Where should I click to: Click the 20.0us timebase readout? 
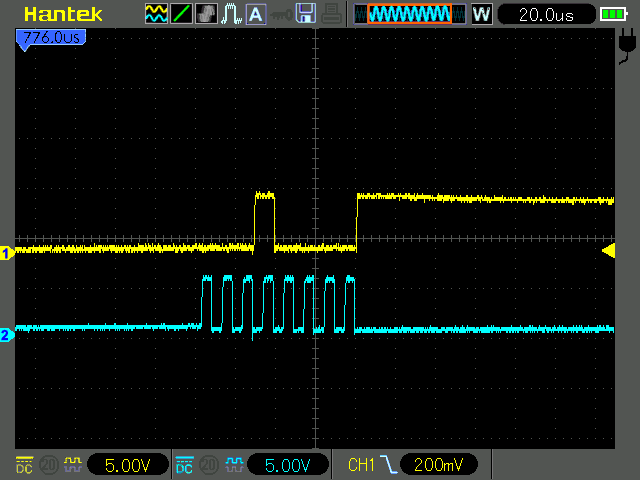click(x=546, y=15)
